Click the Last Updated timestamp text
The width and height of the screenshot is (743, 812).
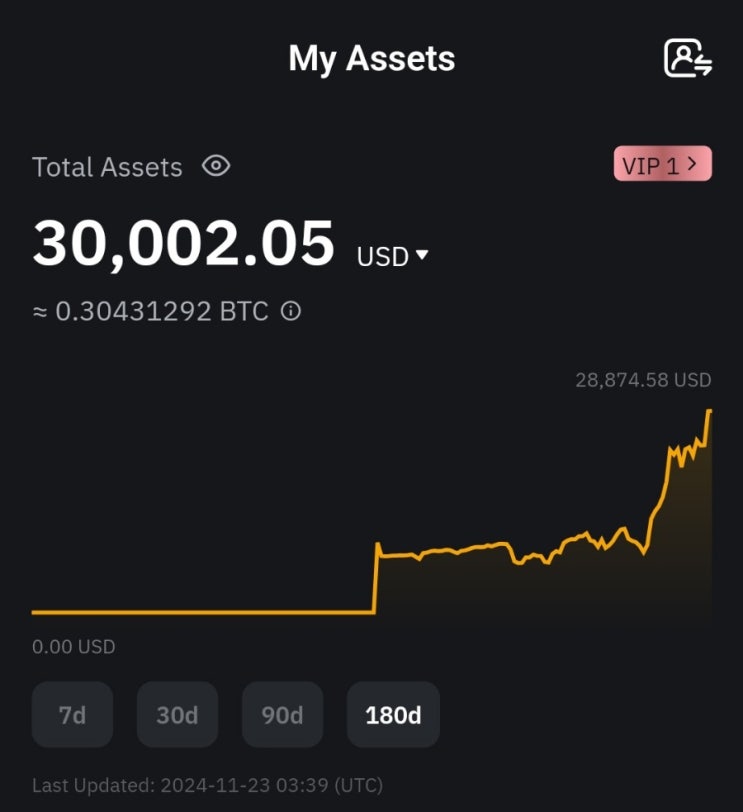pyautogui.click(x=207, y=785)
